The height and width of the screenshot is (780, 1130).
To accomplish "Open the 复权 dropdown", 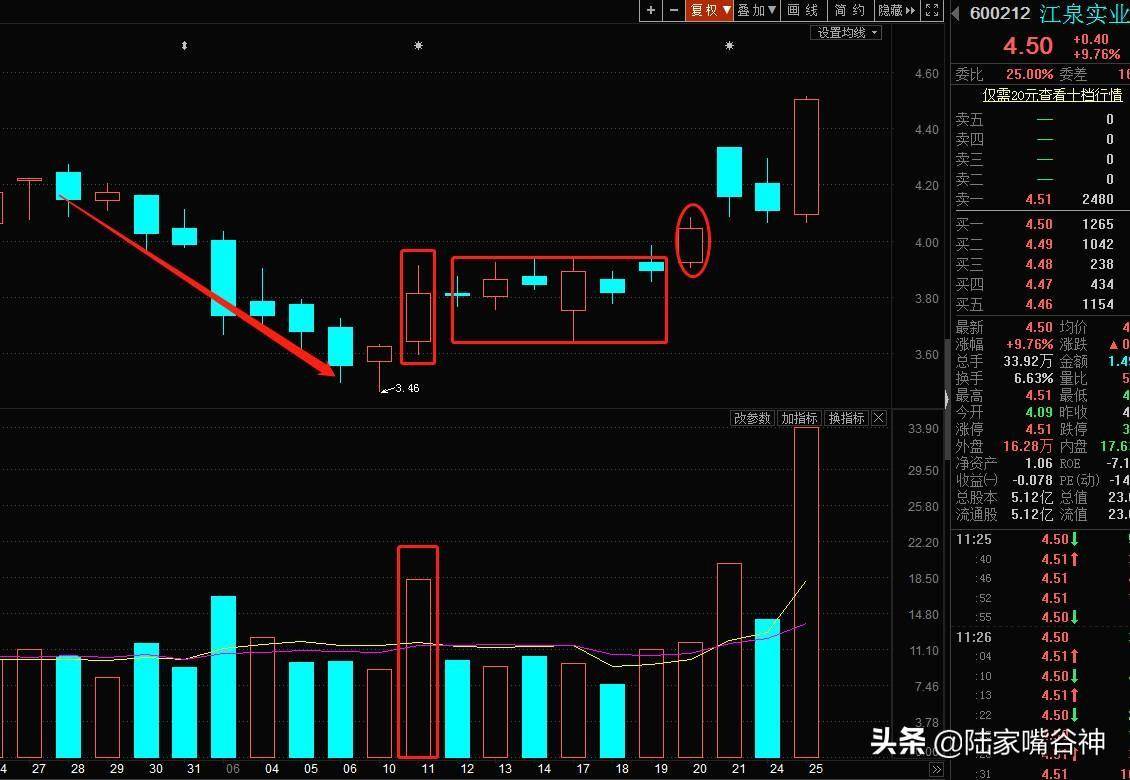I will point(710,10).
